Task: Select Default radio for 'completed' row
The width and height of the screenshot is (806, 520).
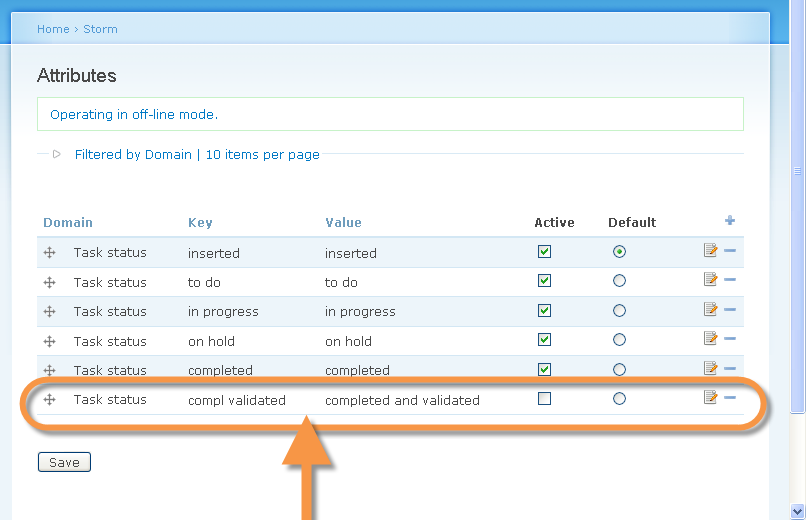Action: [x=619, y=370]
